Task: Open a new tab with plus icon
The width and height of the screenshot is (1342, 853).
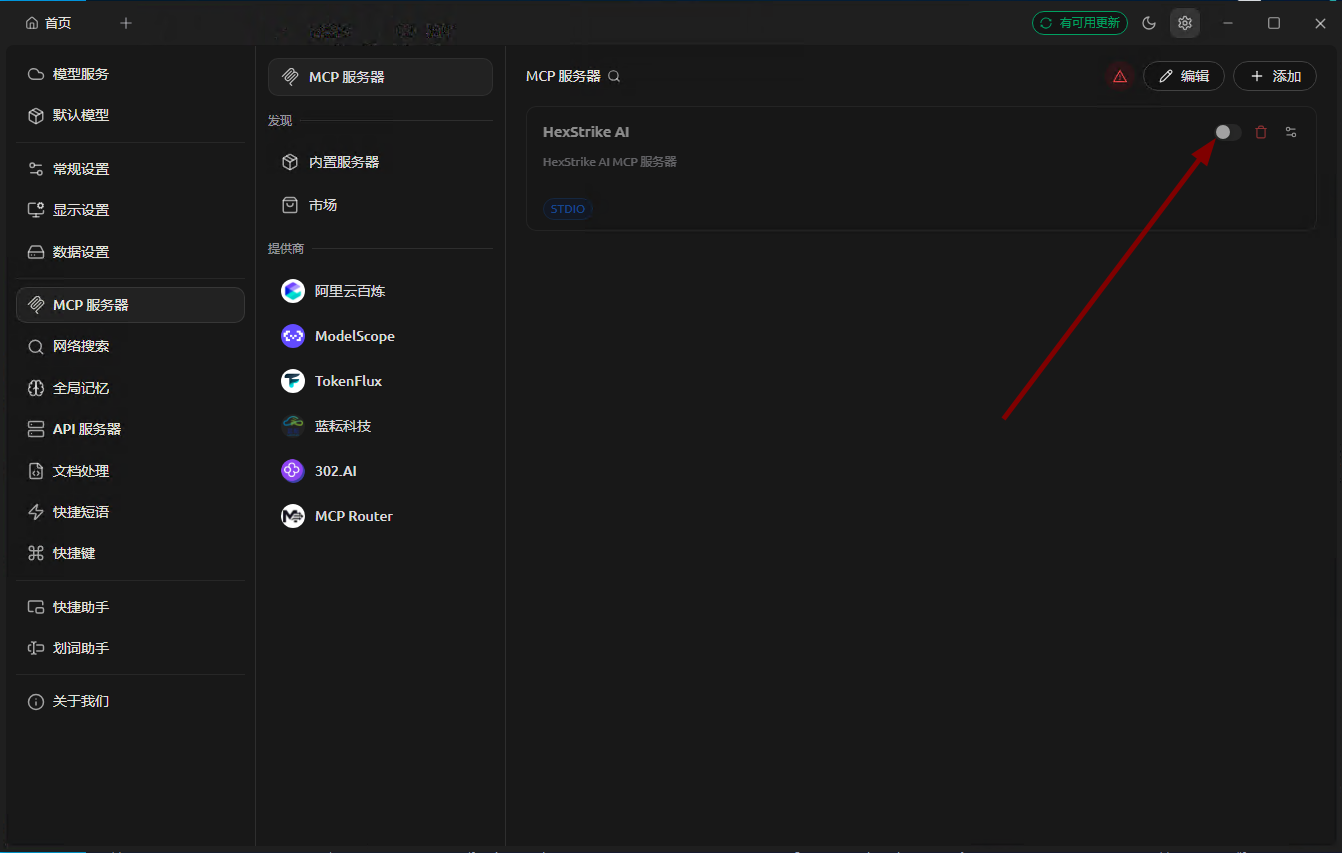Action: (x=126, y=23)
